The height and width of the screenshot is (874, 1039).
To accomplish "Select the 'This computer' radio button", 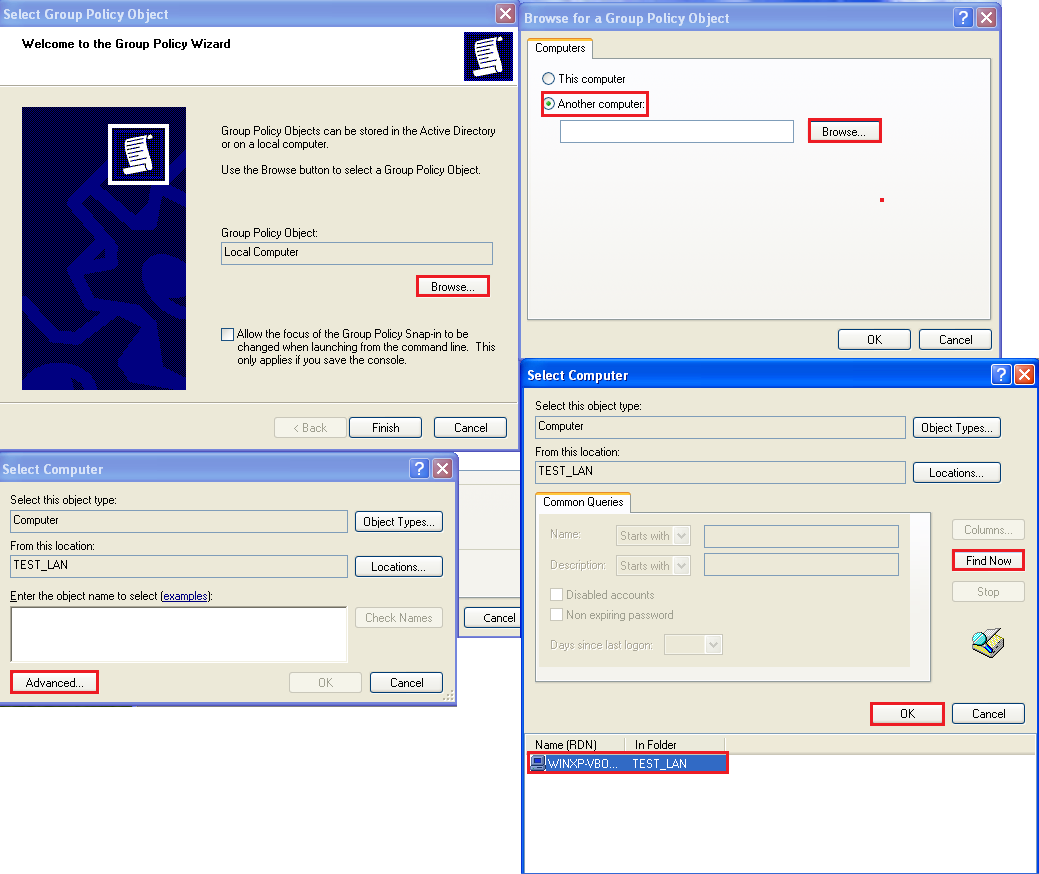I will coord(549,79).
